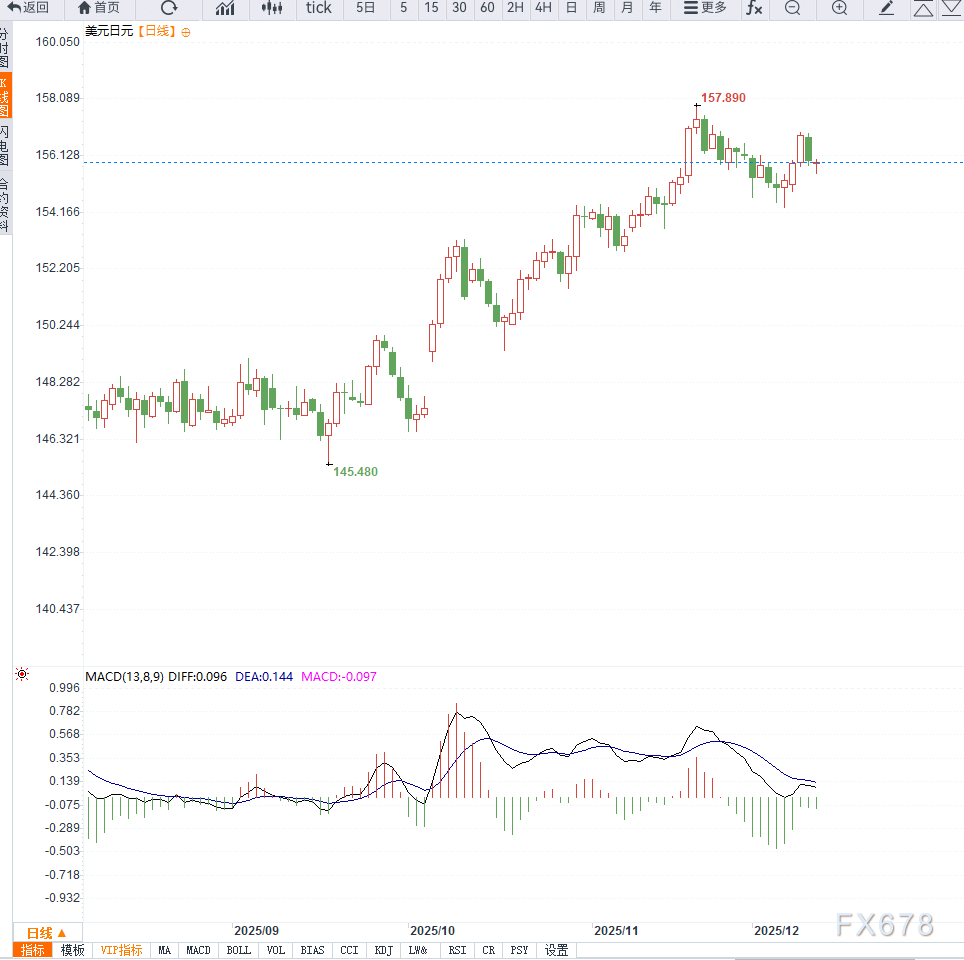Select the bar chart style icon
The height and width of the screenshot is (960, 964).
point(225,8)
